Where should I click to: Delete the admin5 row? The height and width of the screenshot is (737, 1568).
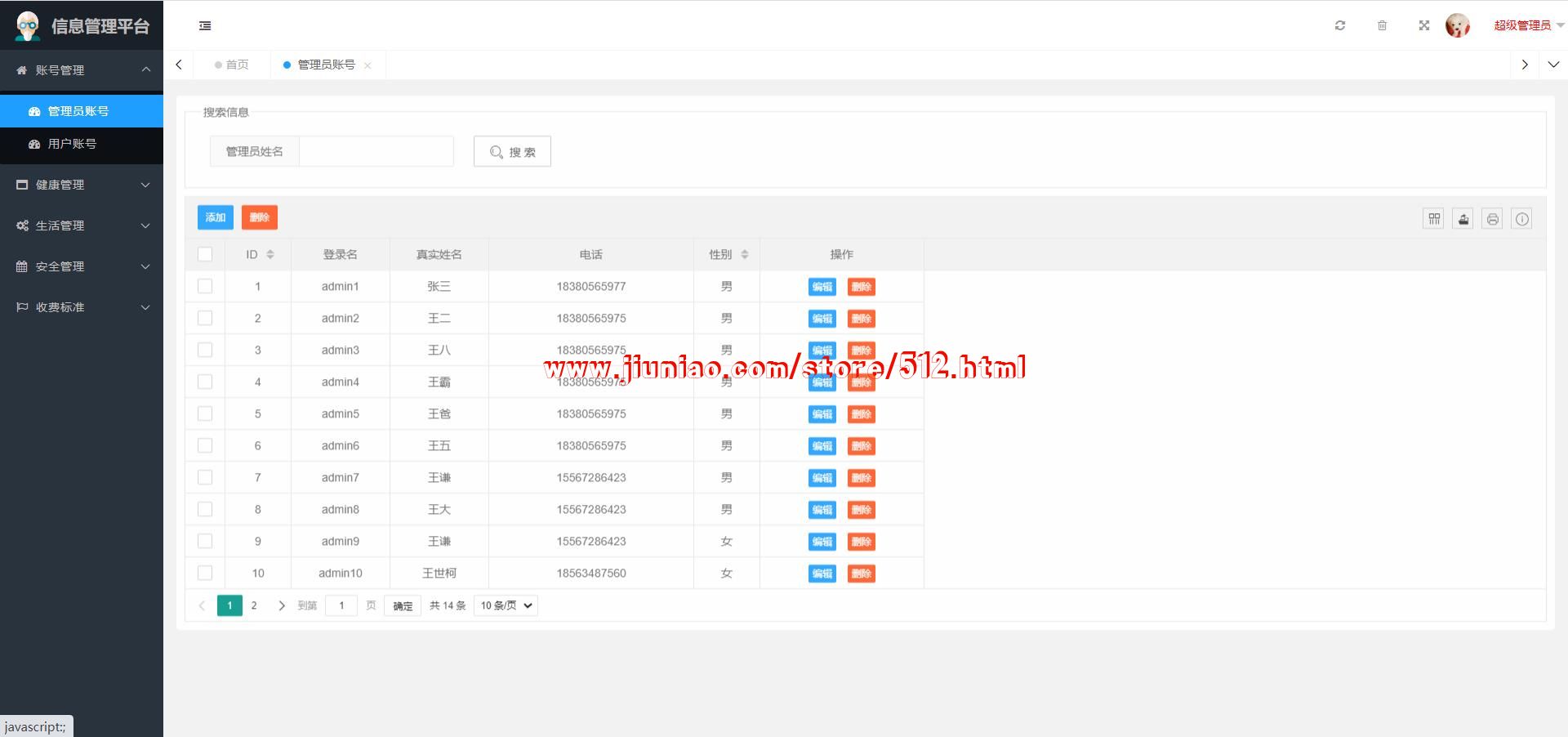point(862,414)
